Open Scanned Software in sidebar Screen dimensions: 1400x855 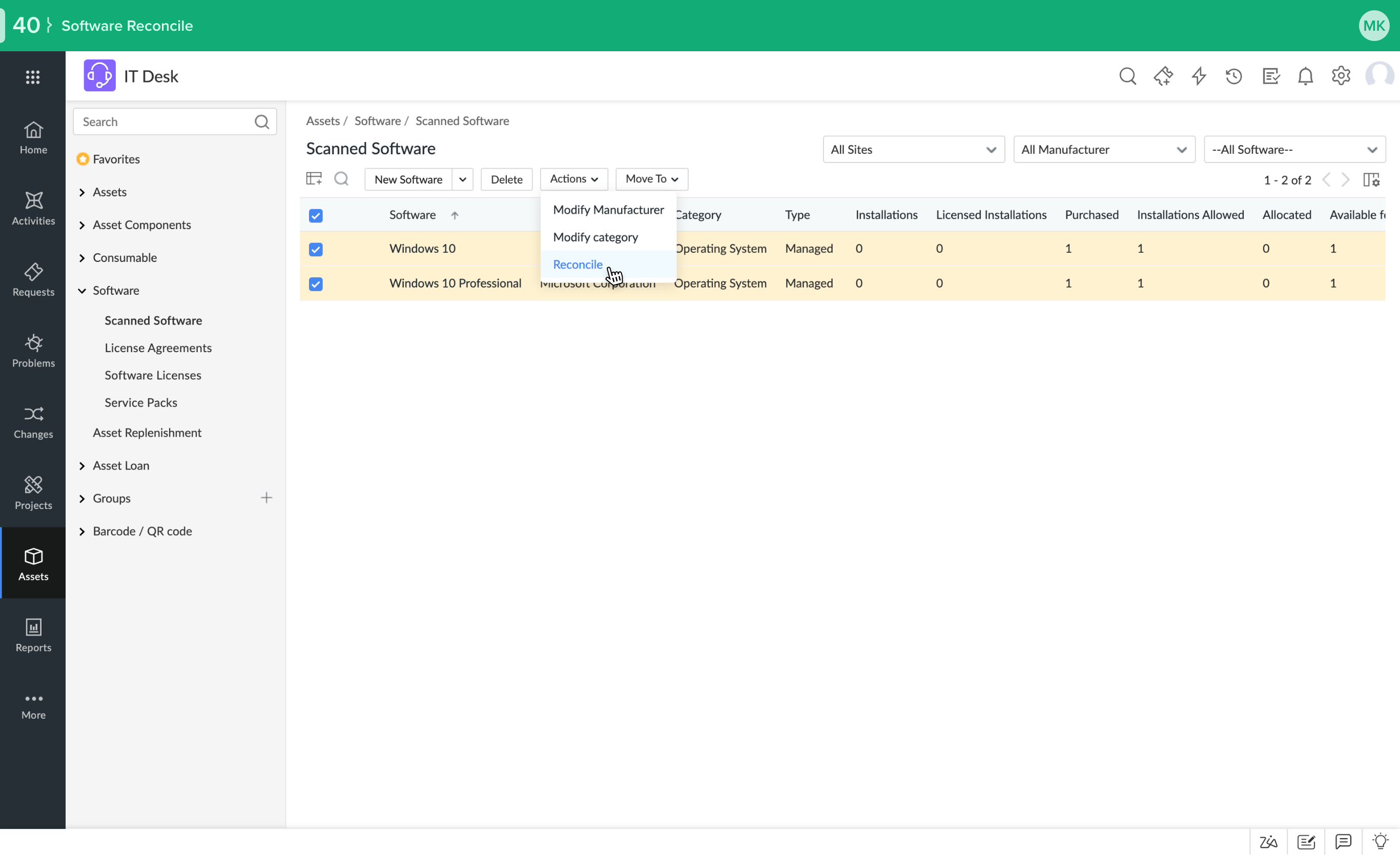click(153, 321)
